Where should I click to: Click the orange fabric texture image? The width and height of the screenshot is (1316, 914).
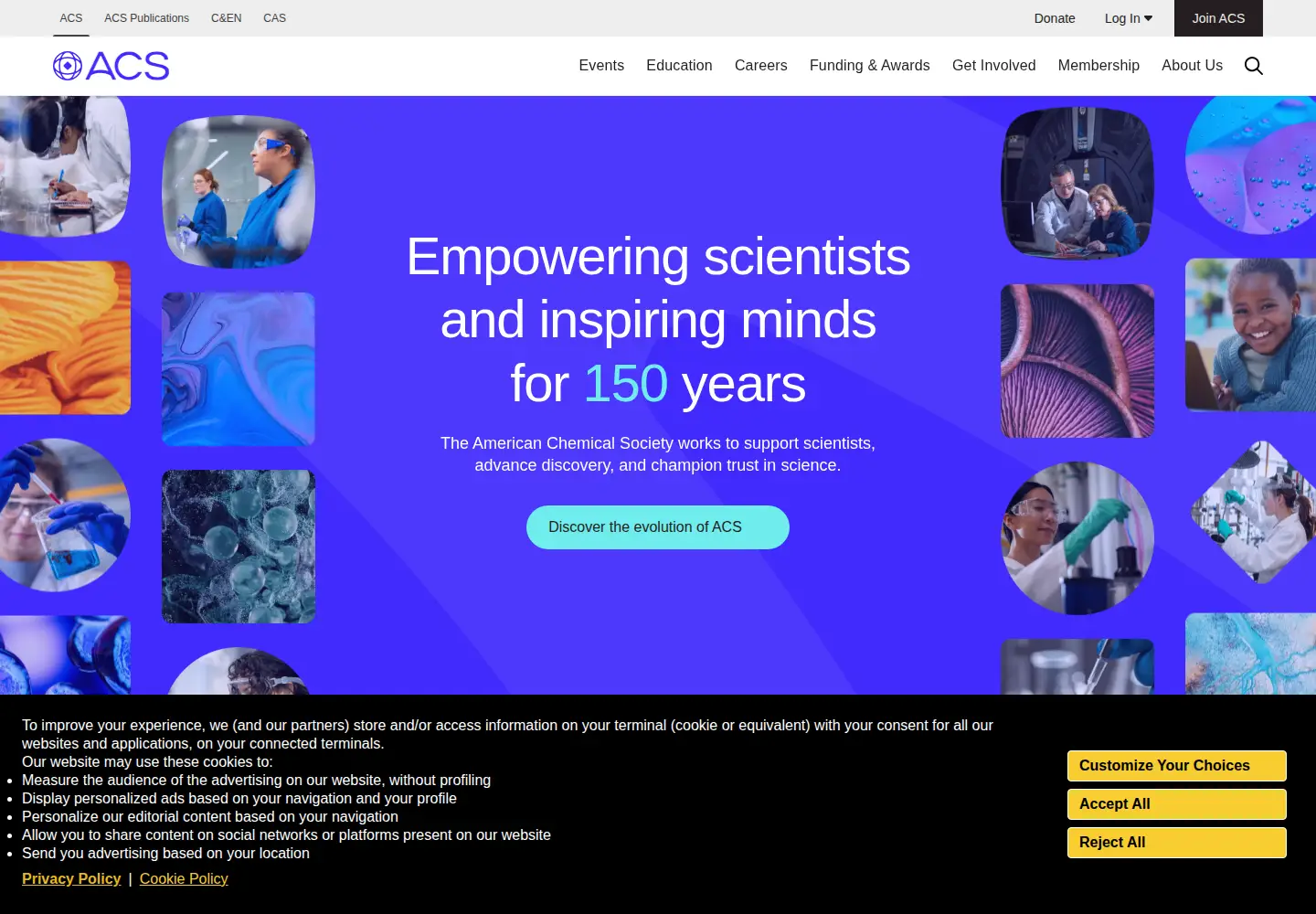pyautogui.click(x=65, y=337)
